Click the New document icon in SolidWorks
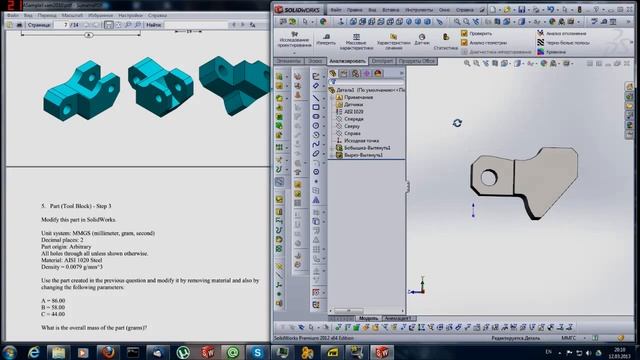The width and height of the screenshot is (640, 360). pos(493,9)
